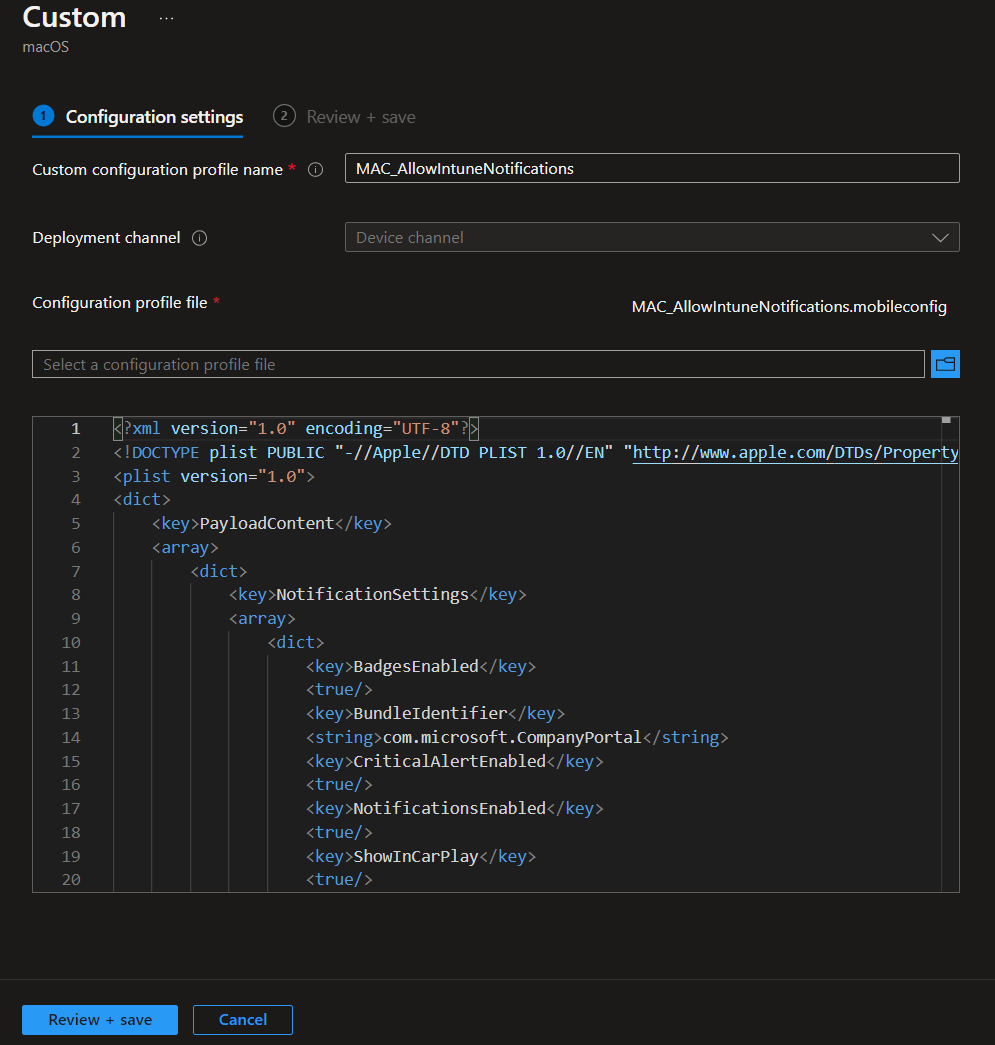Click the blue folder browse file icon
Screen dimensions: 995x1045
(x=945, y=364)
